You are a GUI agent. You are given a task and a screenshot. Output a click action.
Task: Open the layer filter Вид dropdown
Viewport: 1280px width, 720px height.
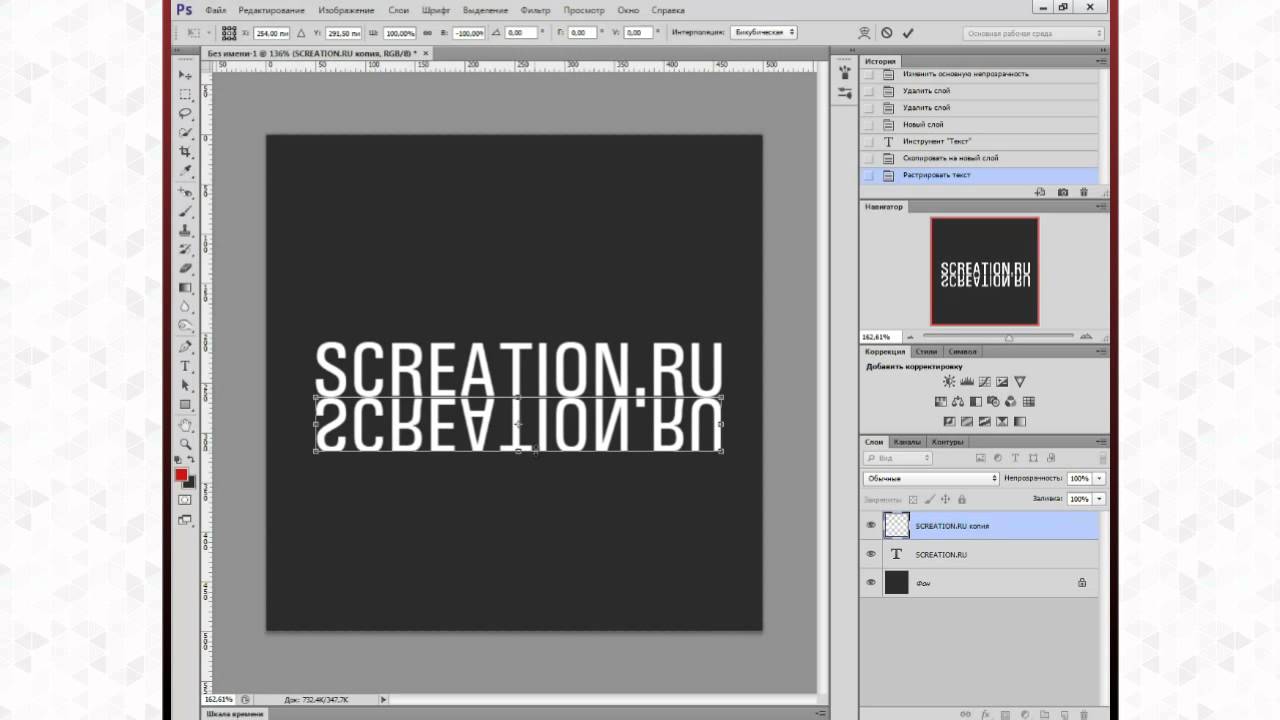[x=898, y=458]
